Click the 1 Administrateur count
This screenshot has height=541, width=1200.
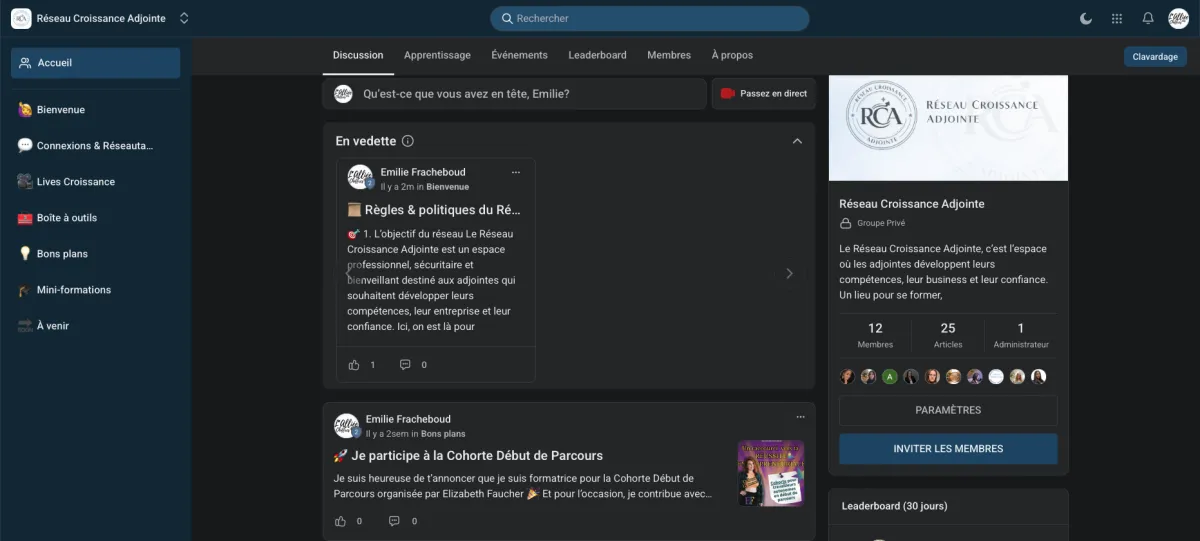1021,335
